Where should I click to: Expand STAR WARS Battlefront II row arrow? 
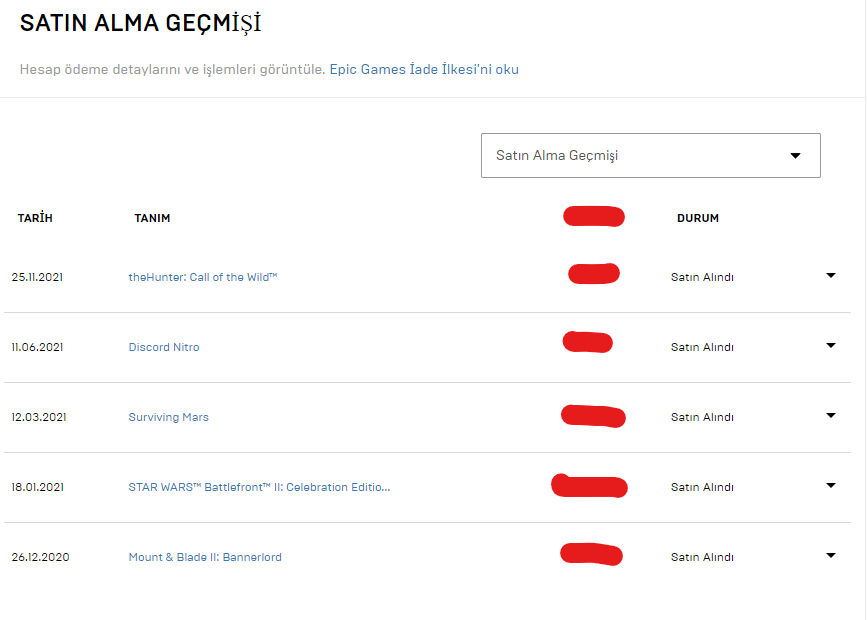point(831,486)
